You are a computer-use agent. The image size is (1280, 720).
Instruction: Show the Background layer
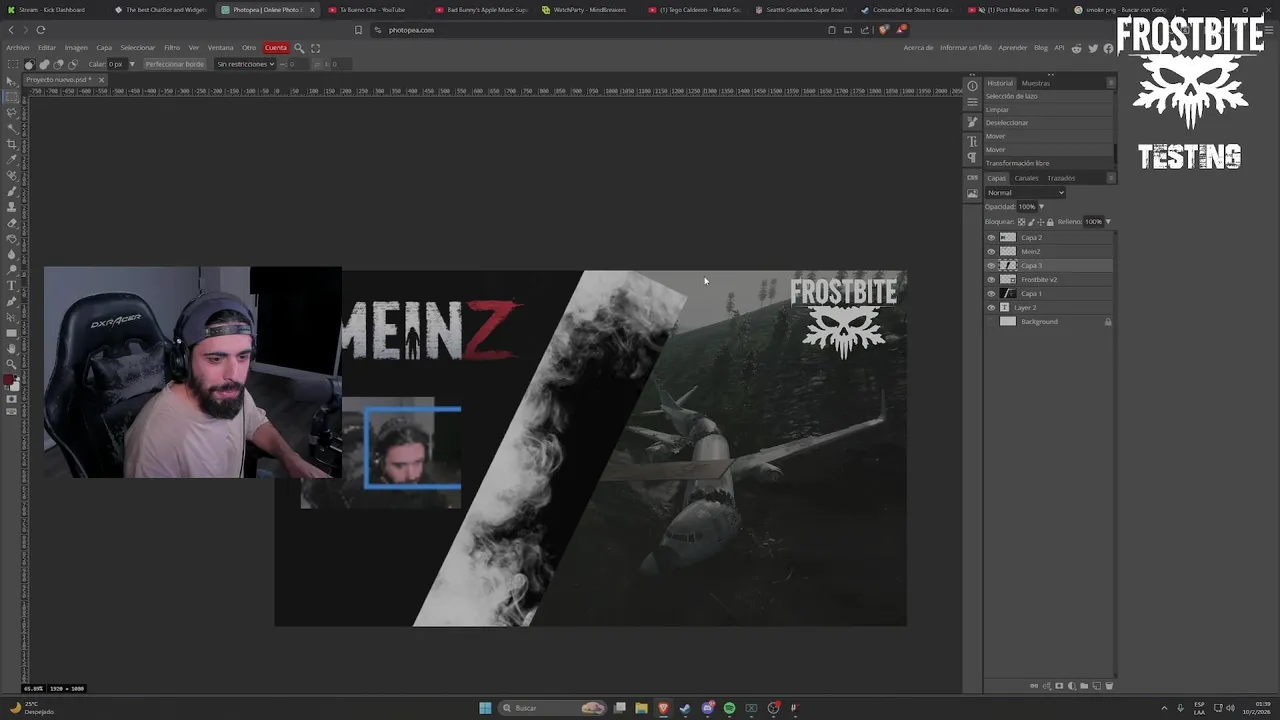pos(991,321)
